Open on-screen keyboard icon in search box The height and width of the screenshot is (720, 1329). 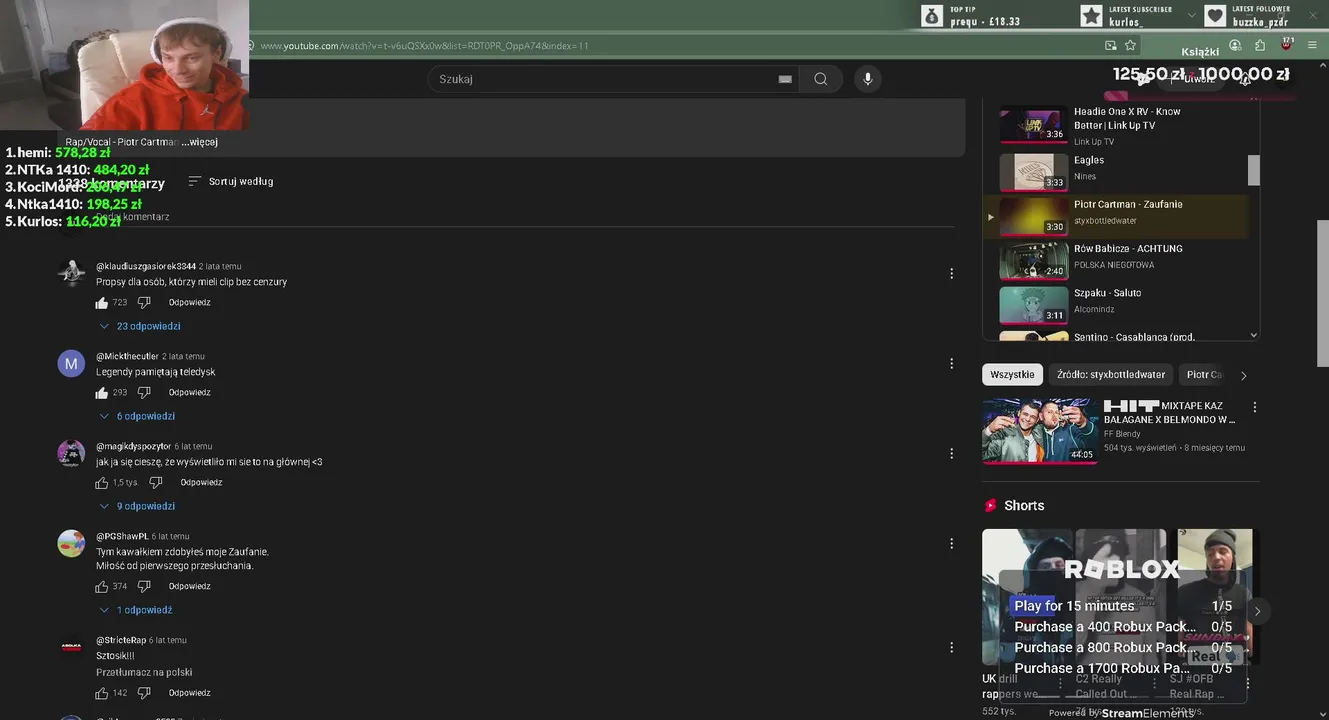785,79
